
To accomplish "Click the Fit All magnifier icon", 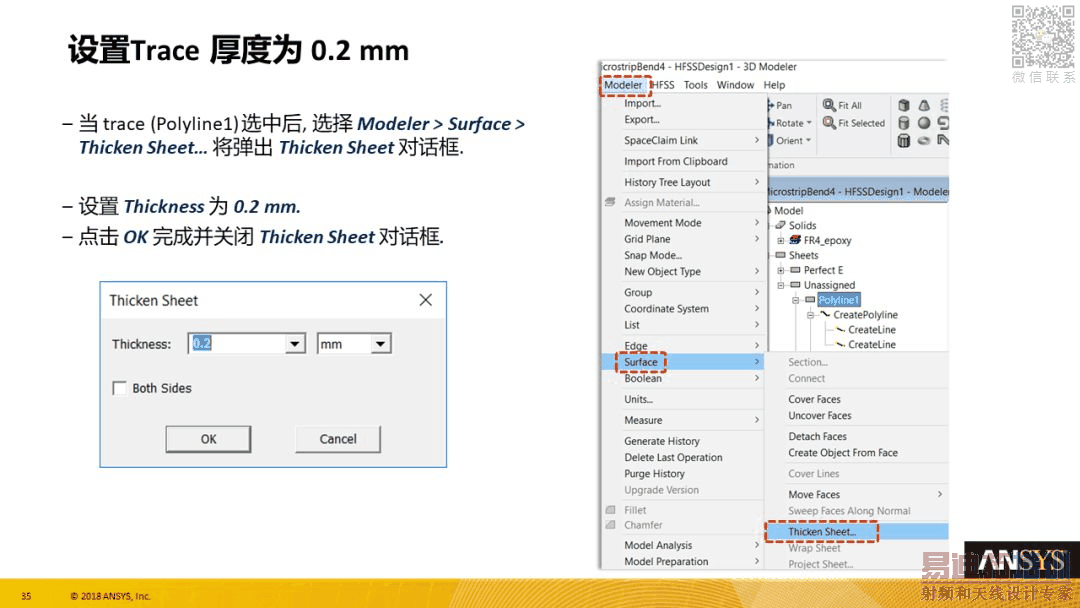I will (829, 105).
